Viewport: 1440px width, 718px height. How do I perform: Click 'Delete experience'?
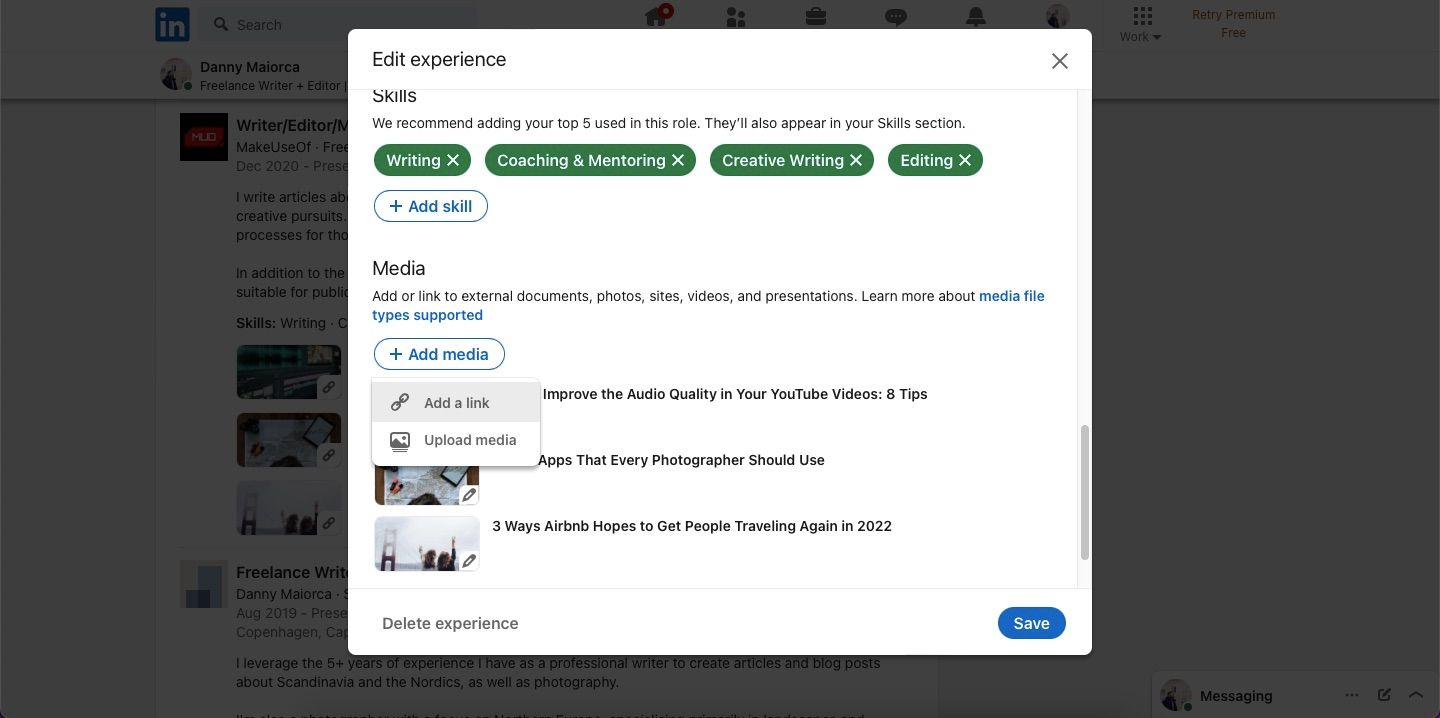450,623
